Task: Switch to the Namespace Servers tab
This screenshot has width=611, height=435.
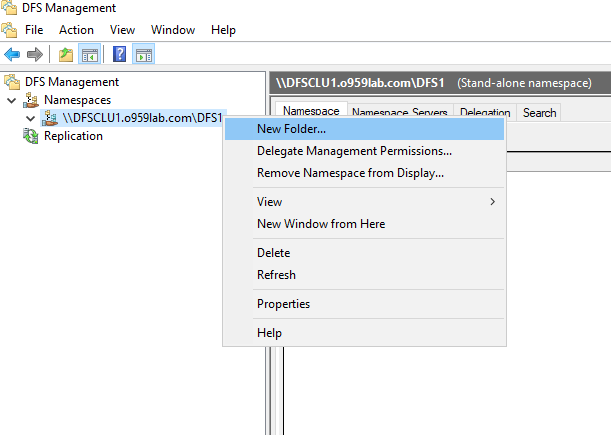Action: click(400, 111)
